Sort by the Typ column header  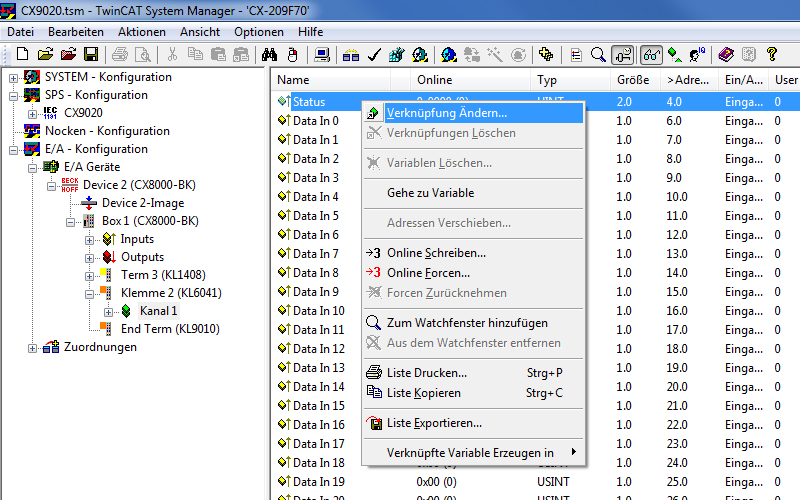(x=570, y=80)
